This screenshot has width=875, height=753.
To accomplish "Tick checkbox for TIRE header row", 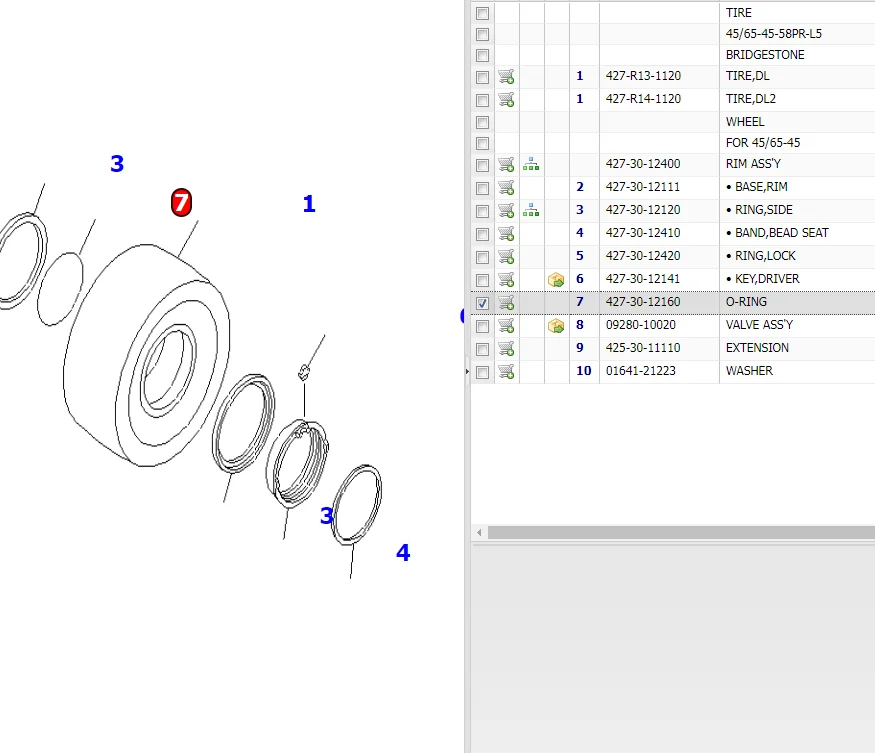I will click(x=482, y=13).
